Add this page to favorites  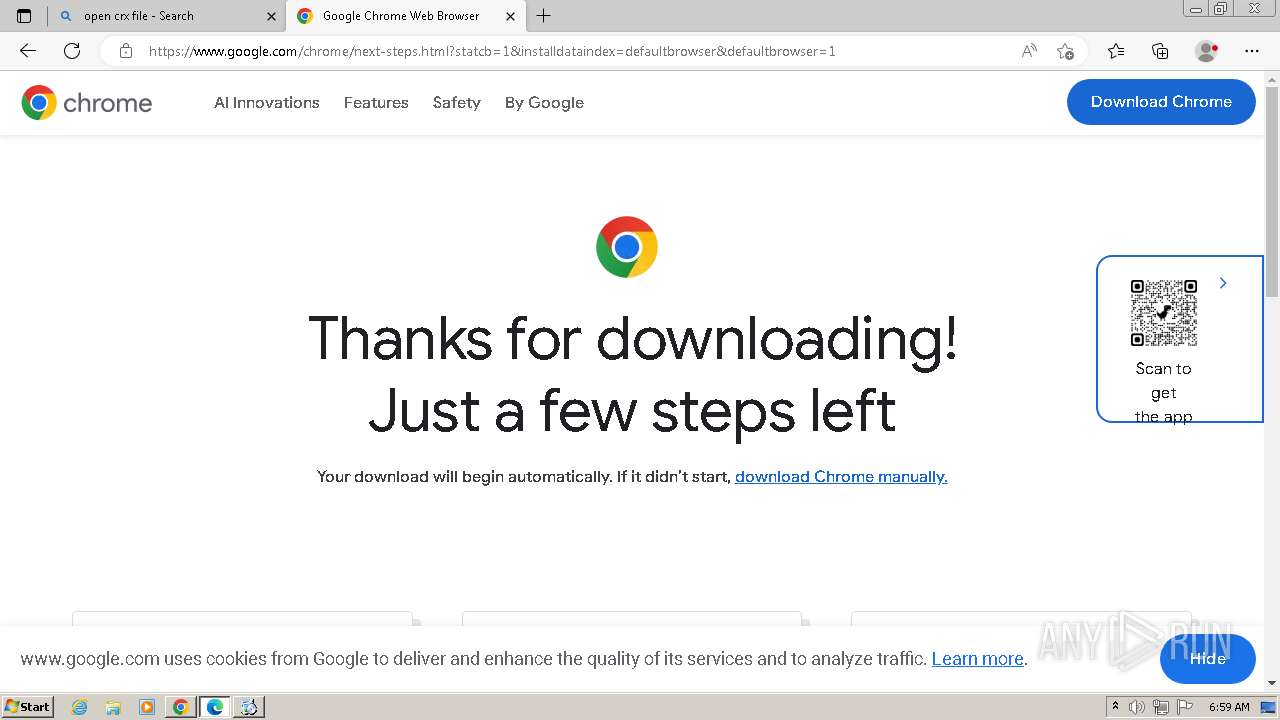pyautogui.click(x=1066, y=51)
